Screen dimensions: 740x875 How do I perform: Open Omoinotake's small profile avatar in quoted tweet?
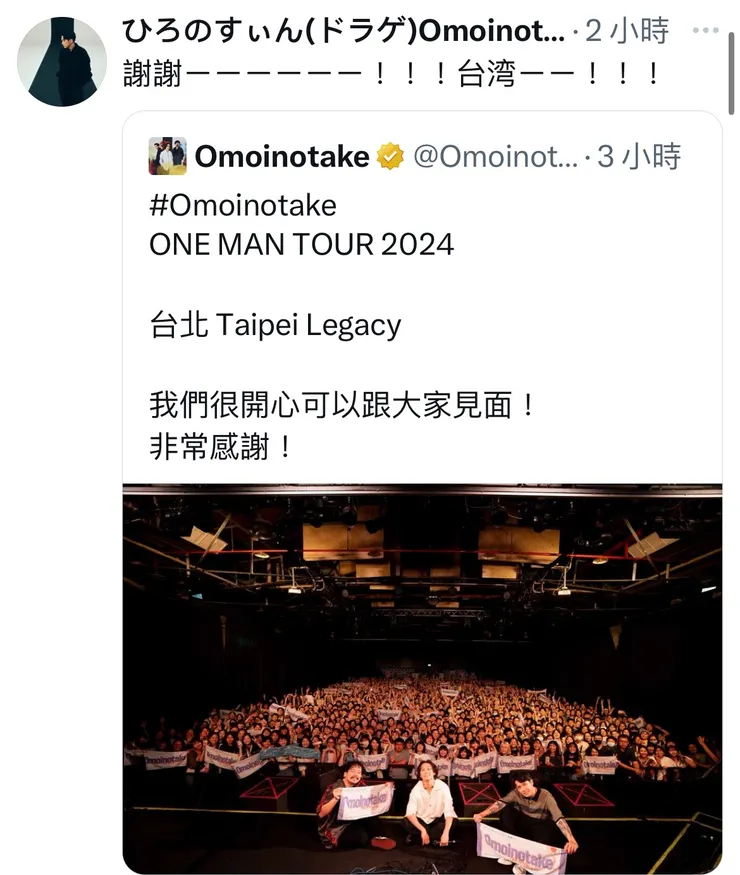pos(167,156)
